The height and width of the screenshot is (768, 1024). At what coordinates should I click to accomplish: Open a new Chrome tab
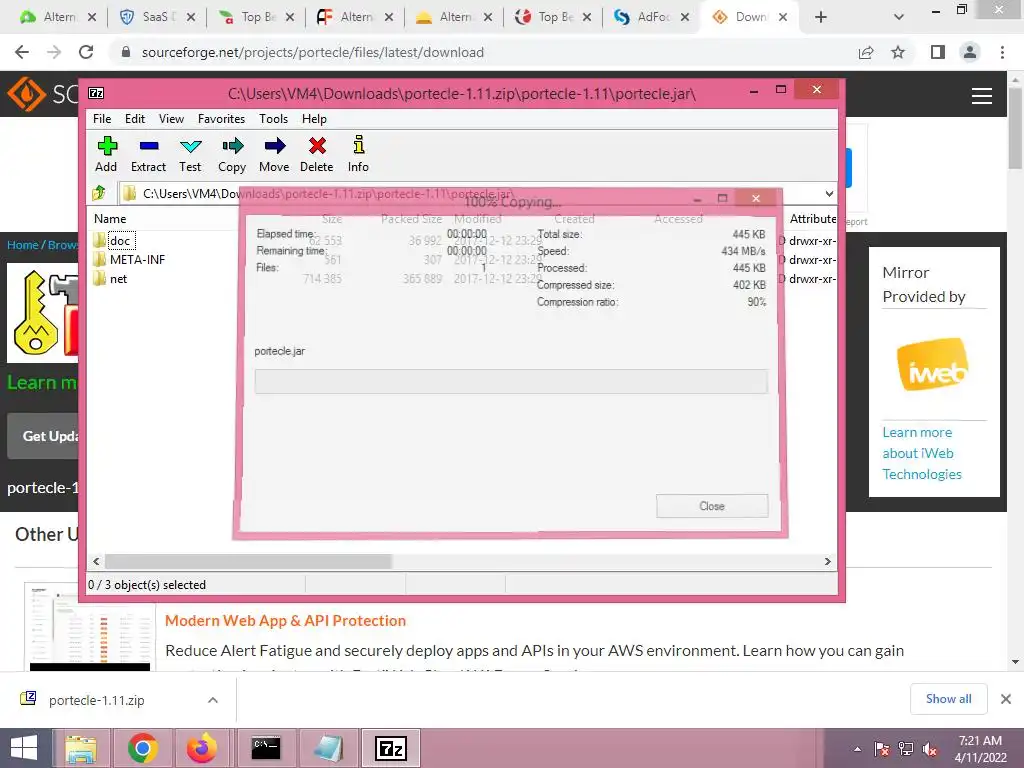click(x=821, y=17)
